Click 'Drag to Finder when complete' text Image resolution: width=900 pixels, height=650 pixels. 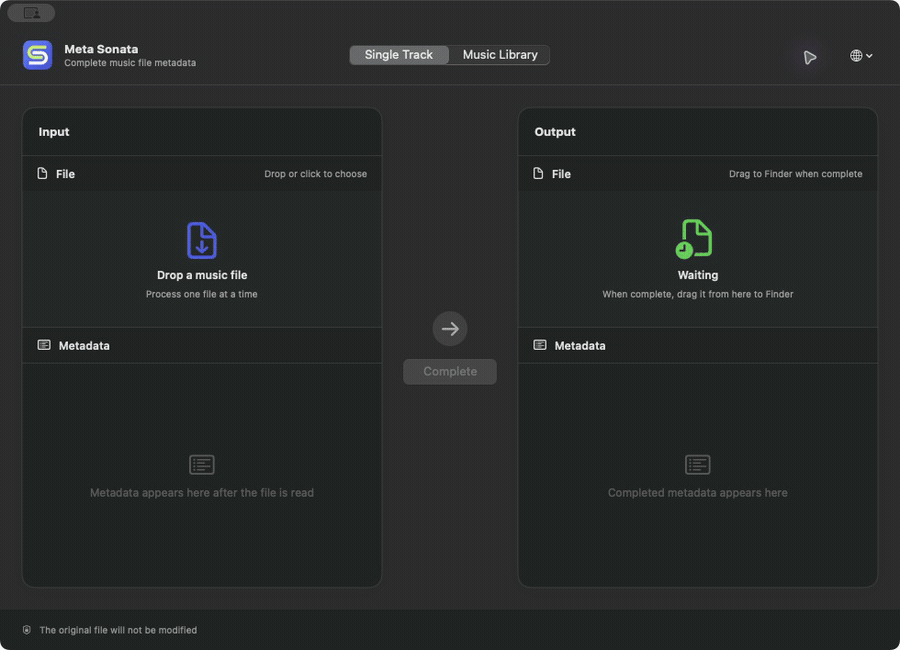click(796, 174)
